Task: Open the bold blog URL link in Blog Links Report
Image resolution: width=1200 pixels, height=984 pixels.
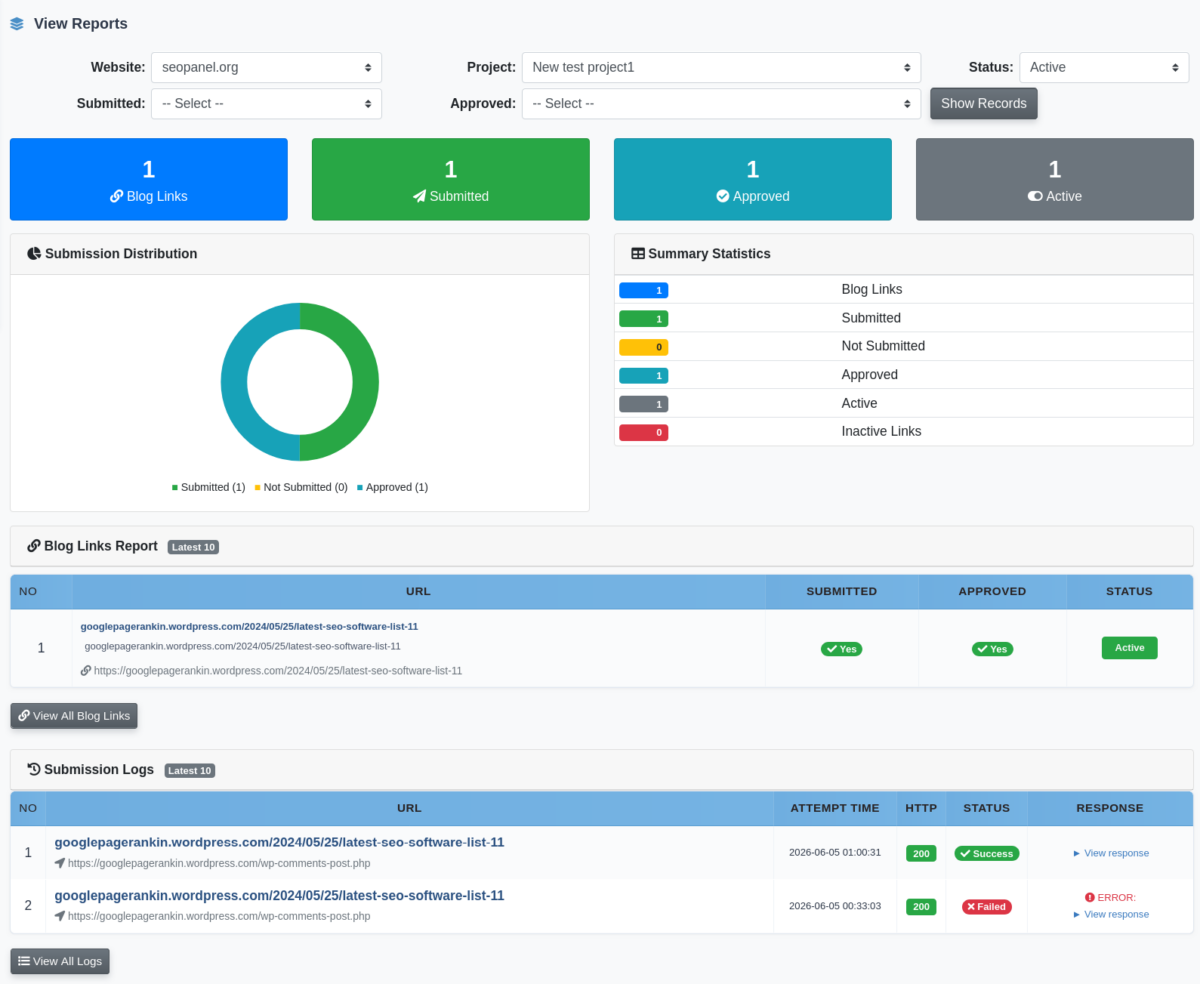Action: click(249, 627)
